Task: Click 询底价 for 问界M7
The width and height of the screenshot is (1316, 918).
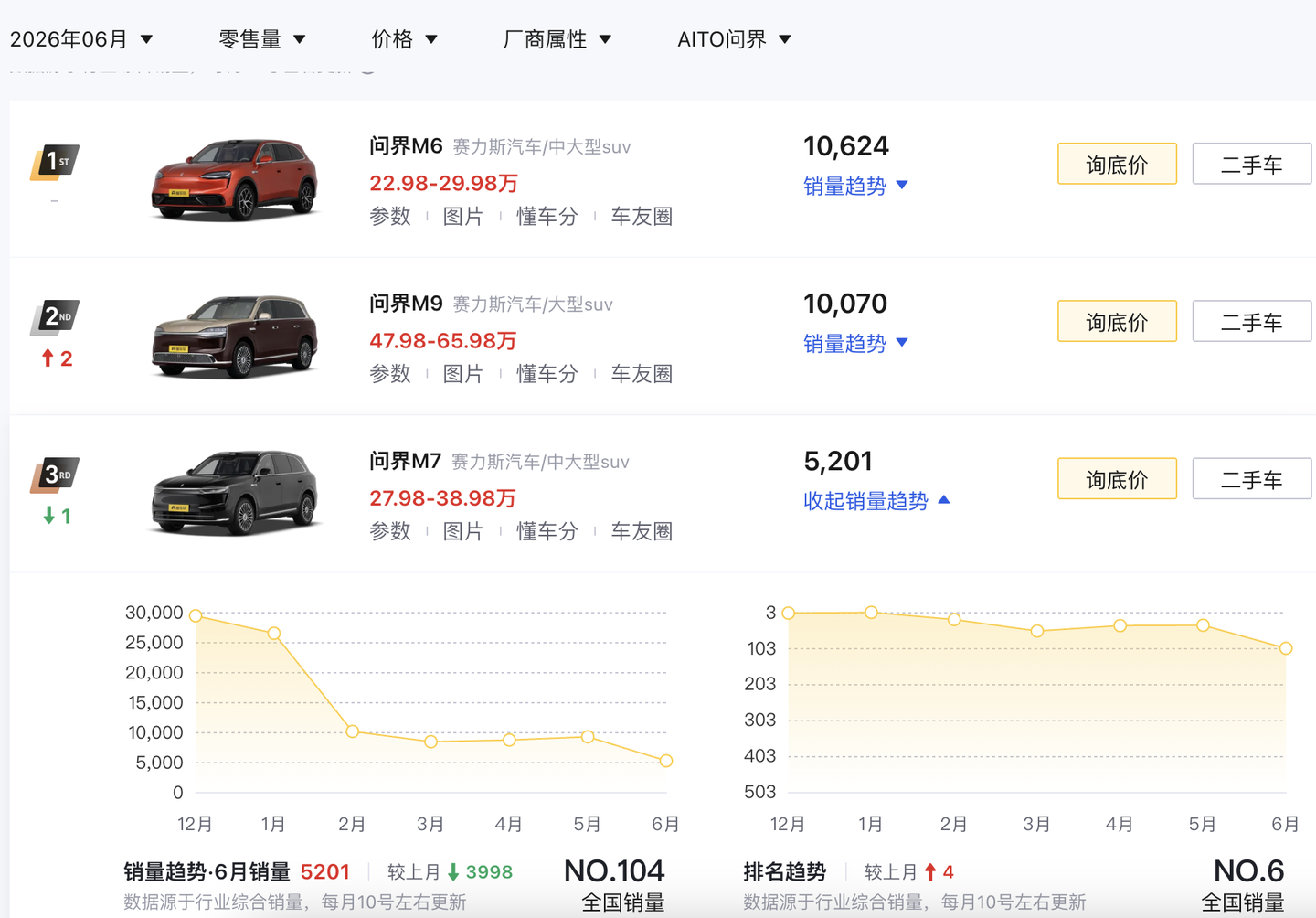Action: pyautogui.click(x=1117, y=478)
